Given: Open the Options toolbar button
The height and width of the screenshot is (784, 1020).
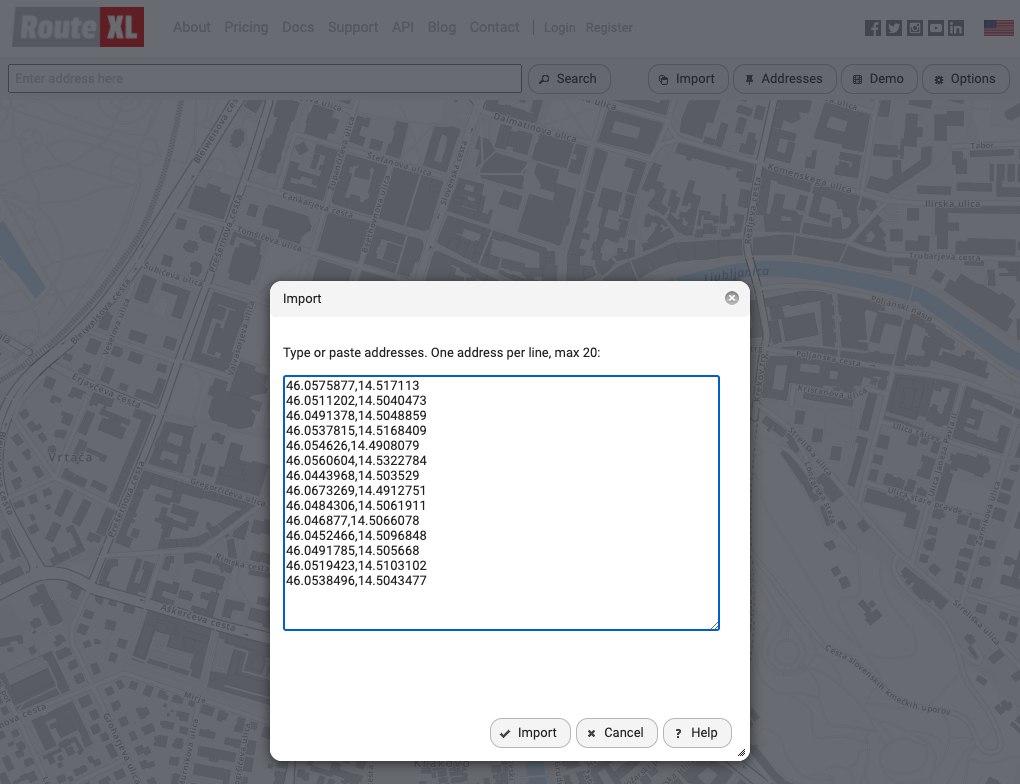Looking at the screenshot, I should pyautogui.click(x=966, y=79).
